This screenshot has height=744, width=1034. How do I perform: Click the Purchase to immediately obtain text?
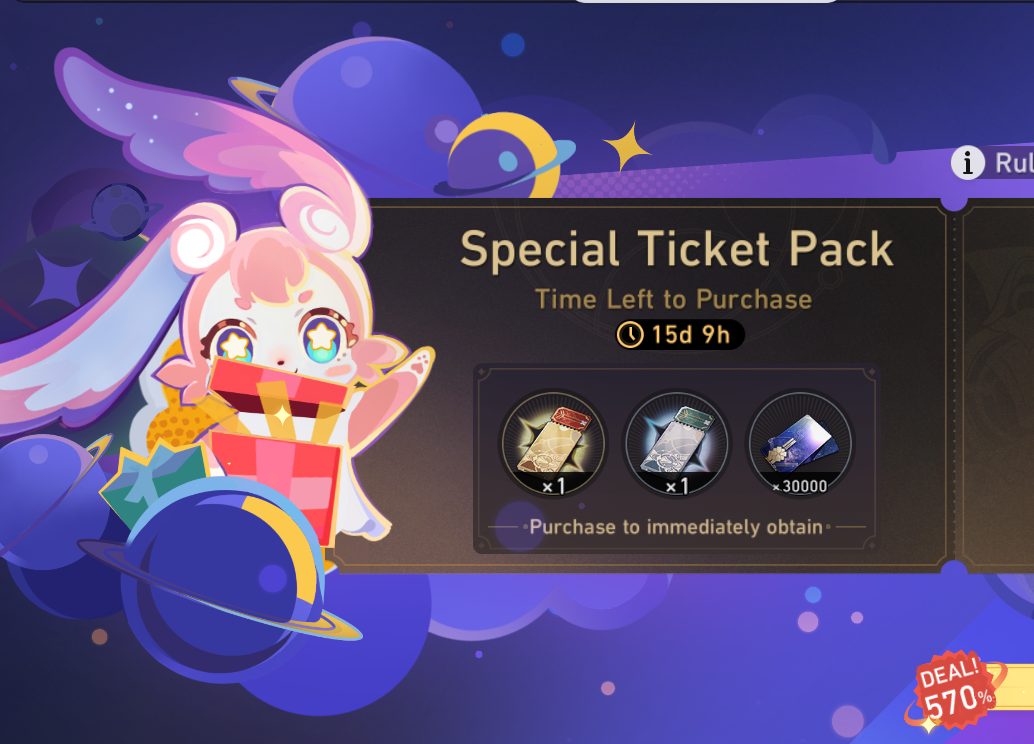point(676,527)
